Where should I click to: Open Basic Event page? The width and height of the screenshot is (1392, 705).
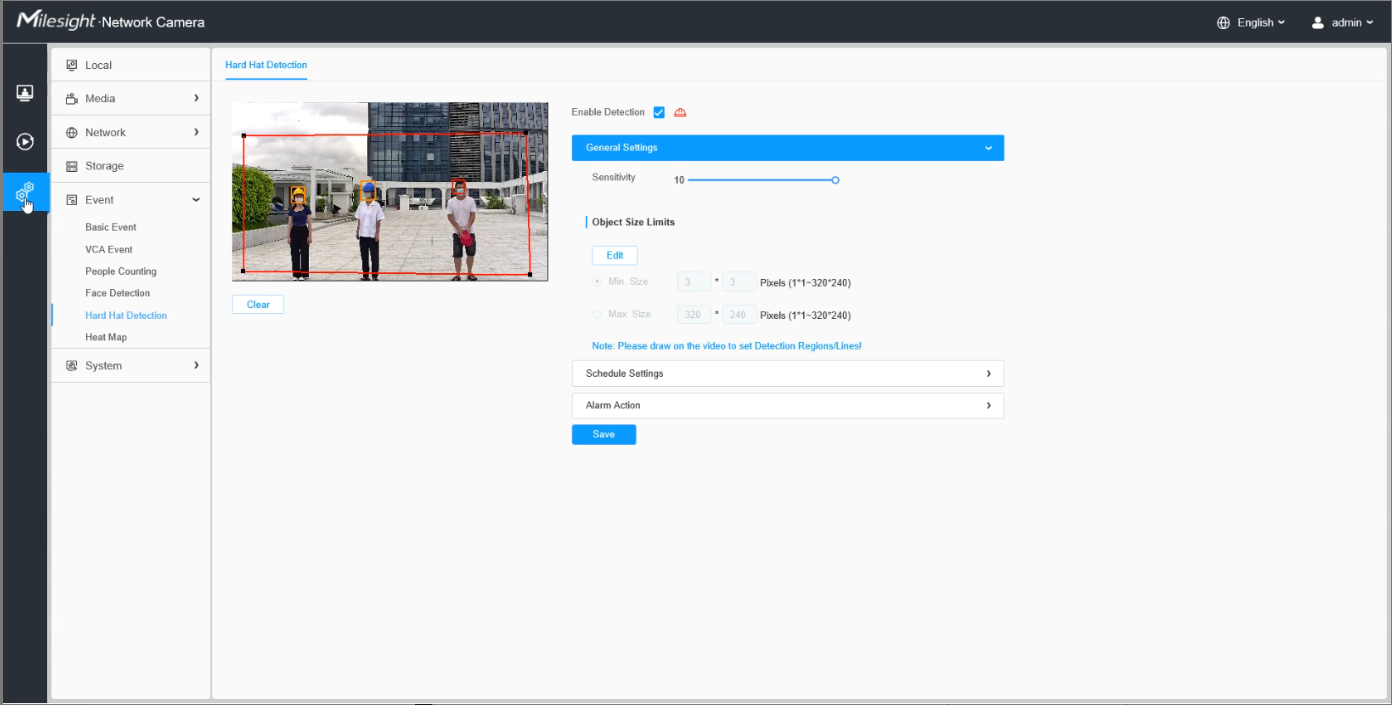[111, 227]
